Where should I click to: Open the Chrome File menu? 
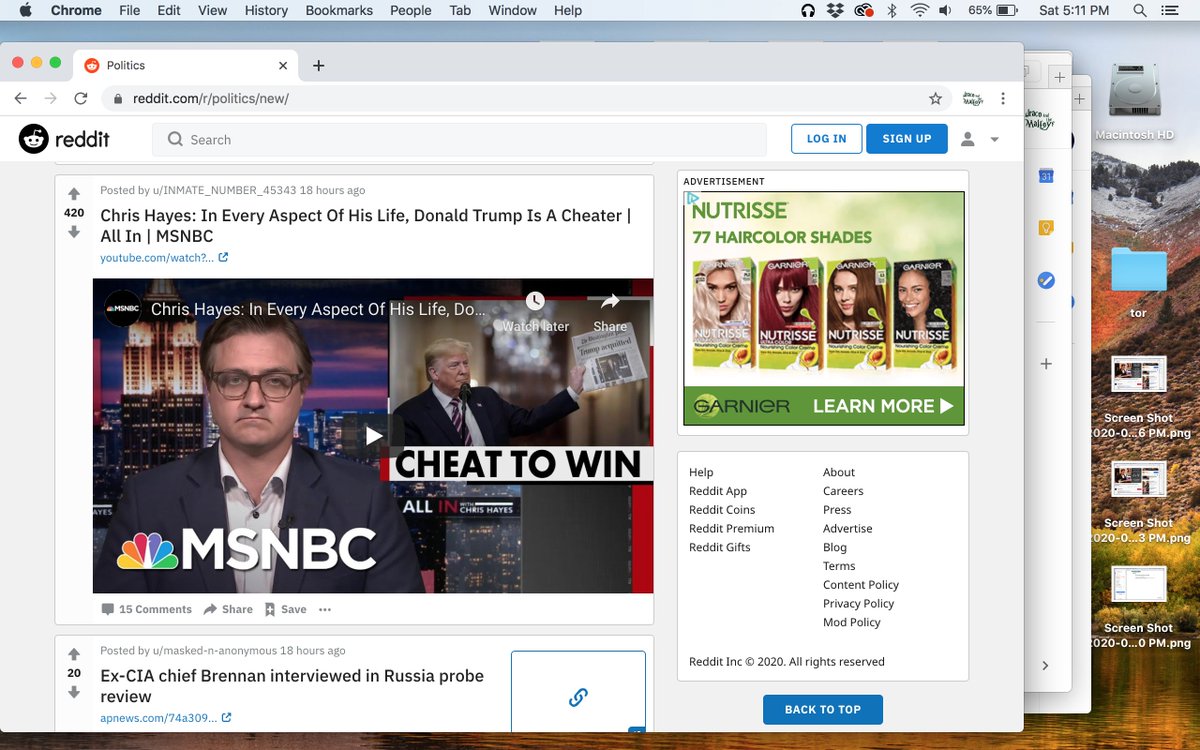(129, 10)
